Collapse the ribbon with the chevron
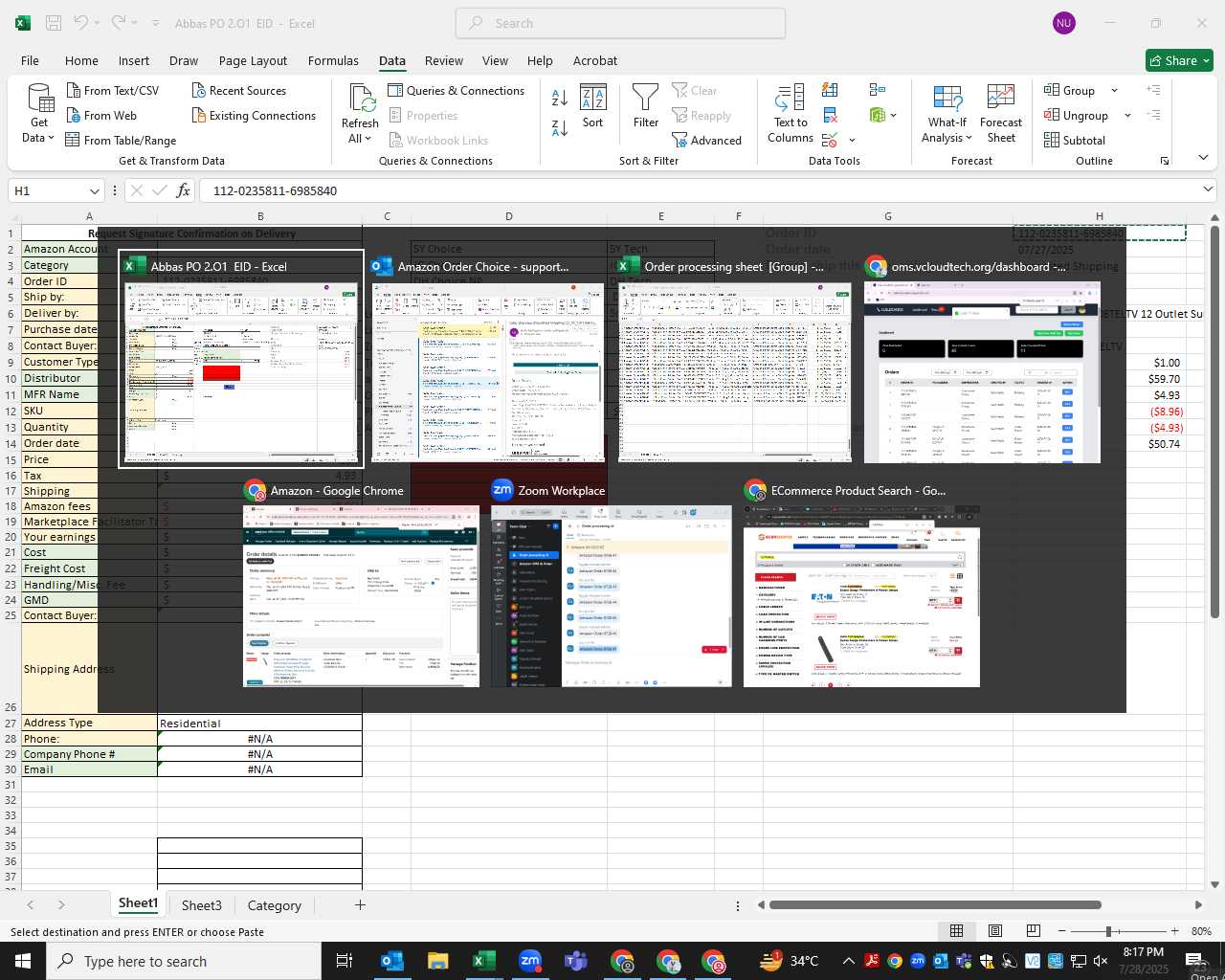The image size is (1225, 980). 1203,158
